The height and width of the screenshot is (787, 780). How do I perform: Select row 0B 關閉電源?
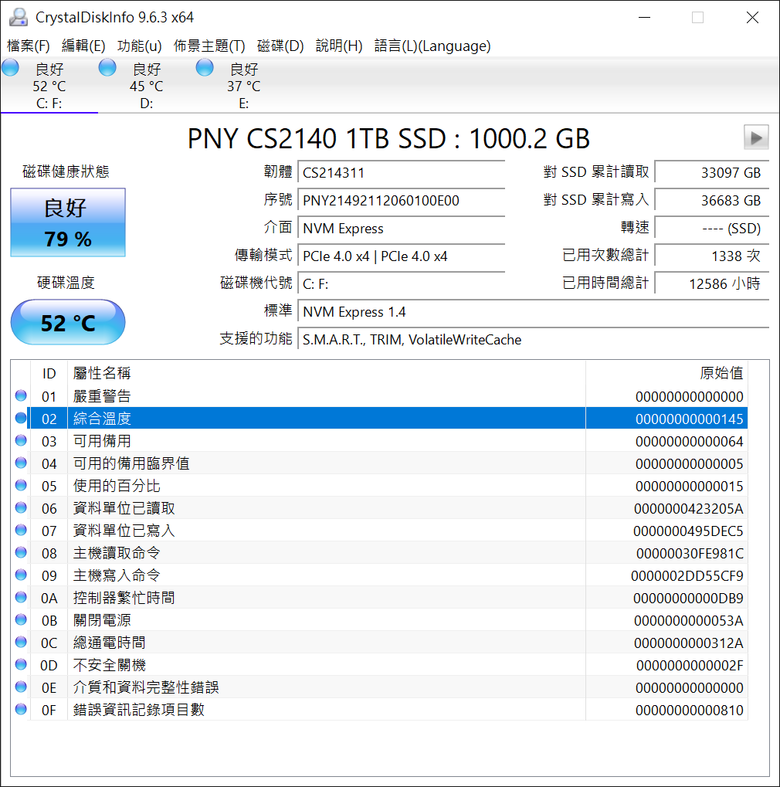[379, 620]
